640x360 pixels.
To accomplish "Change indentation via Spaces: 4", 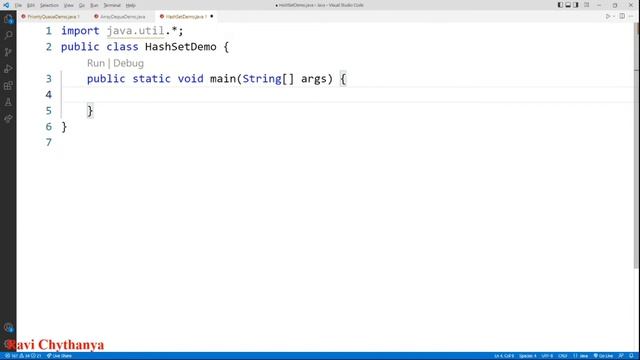I will click(x=528, y=356).
